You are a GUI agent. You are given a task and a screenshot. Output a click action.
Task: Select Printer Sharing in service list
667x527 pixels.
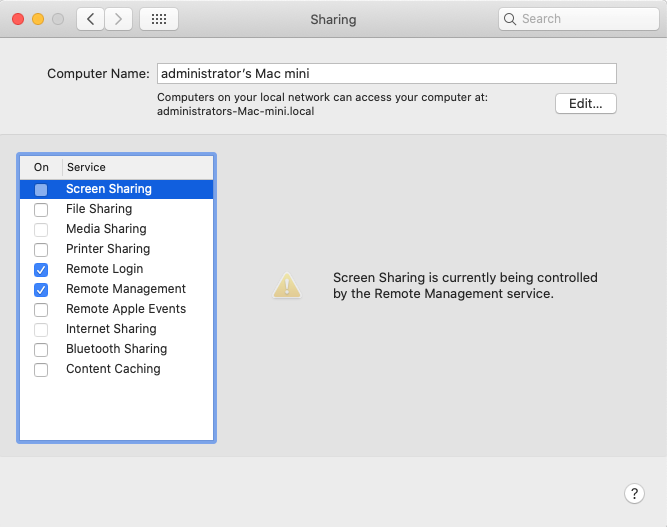coord(117,249)
